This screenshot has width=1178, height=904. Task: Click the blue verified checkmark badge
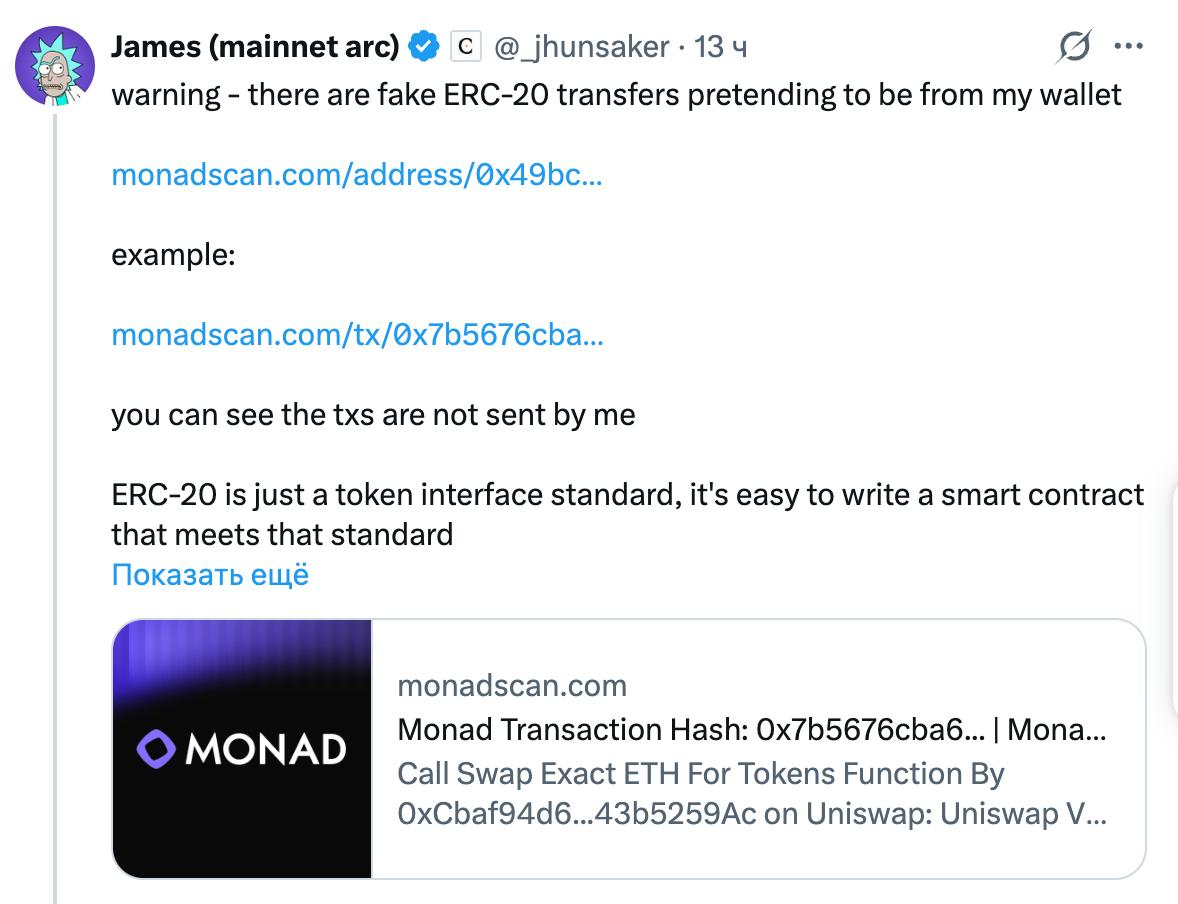coord(425,45)
